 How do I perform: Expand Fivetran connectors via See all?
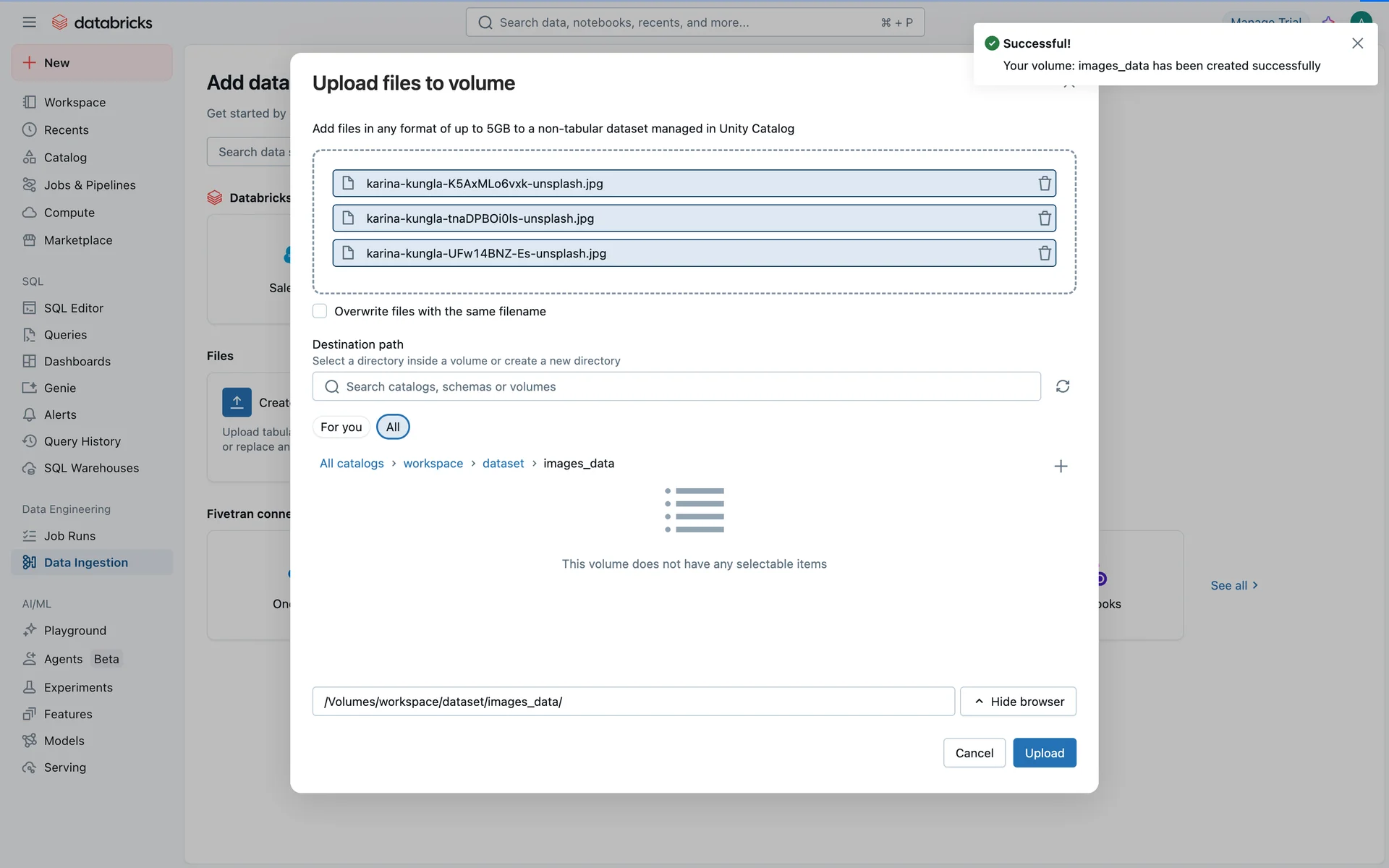click(1233, 585)
